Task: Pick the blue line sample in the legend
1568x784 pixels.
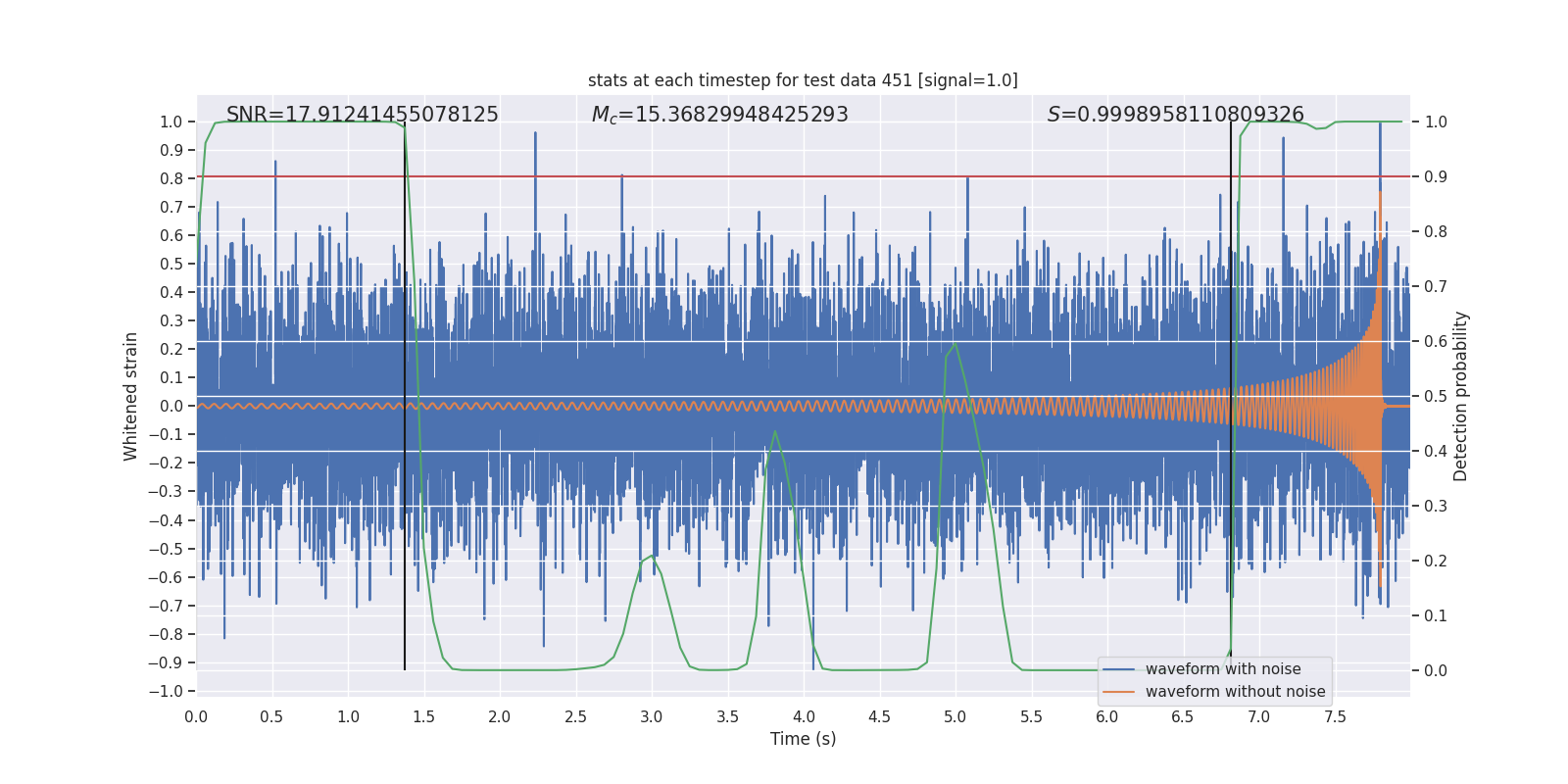Action: [x=1119, y=669]
